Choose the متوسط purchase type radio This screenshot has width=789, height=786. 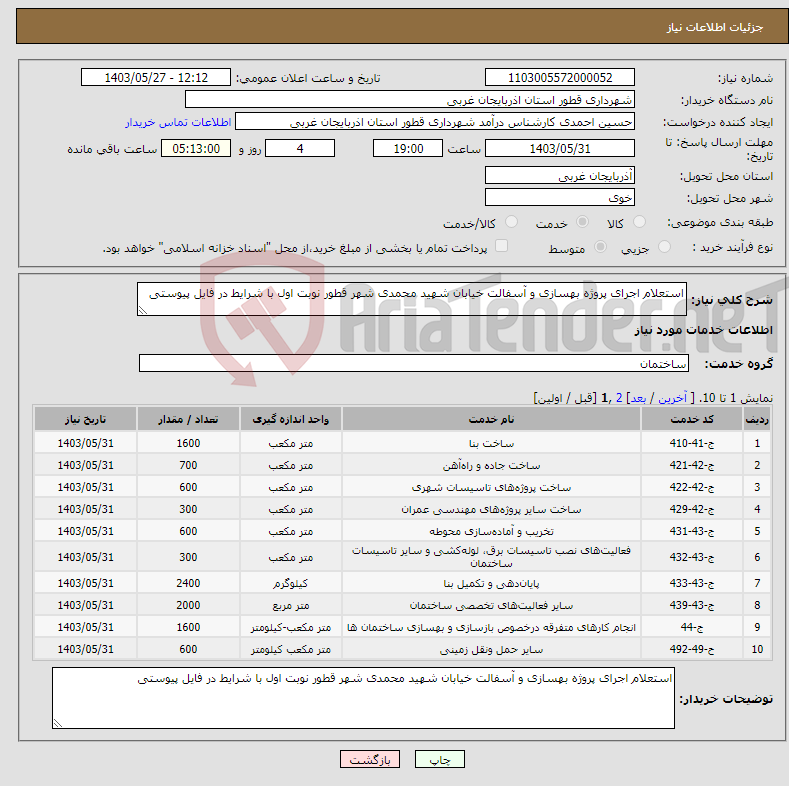pyautogui.click(x=600, y=247)
